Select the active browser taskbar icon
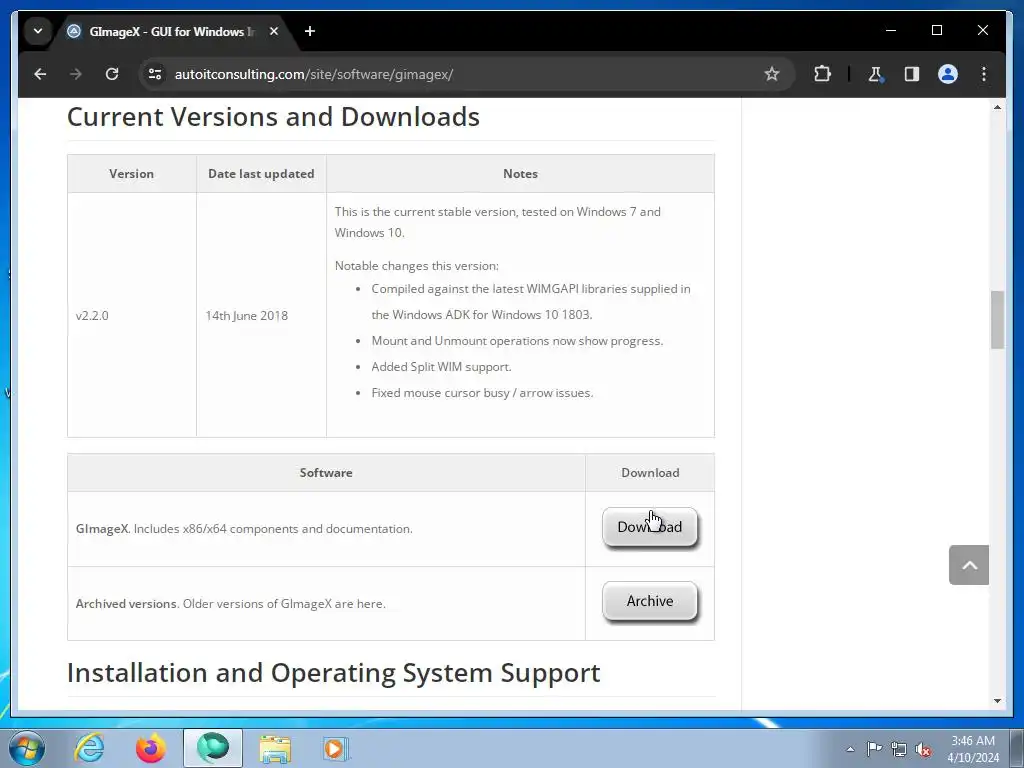The width and height of the screenshot is (1024, 768). [213, 748]
